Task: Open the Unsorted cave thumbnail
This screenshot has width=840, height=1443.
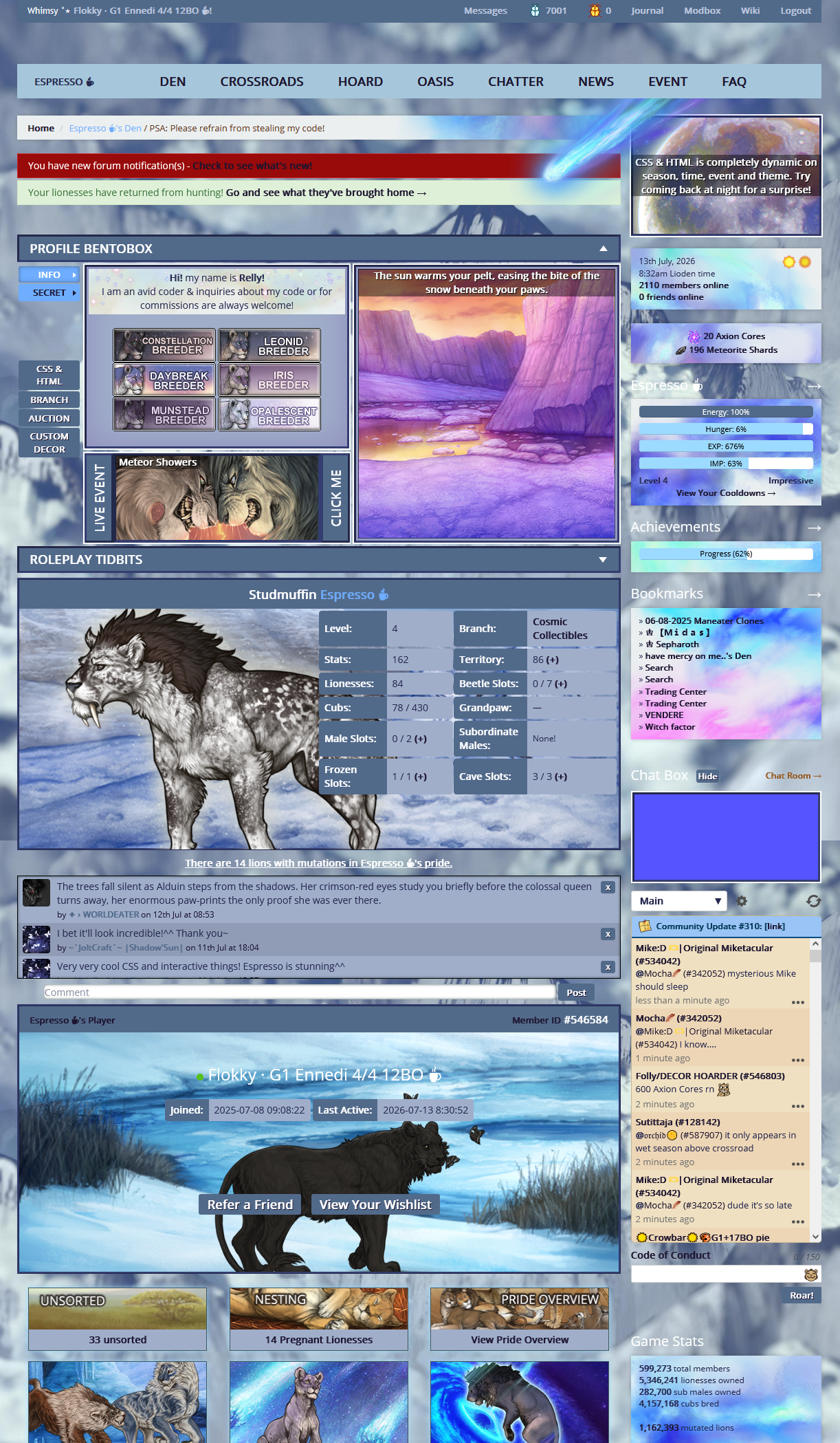Action: 118,1310
